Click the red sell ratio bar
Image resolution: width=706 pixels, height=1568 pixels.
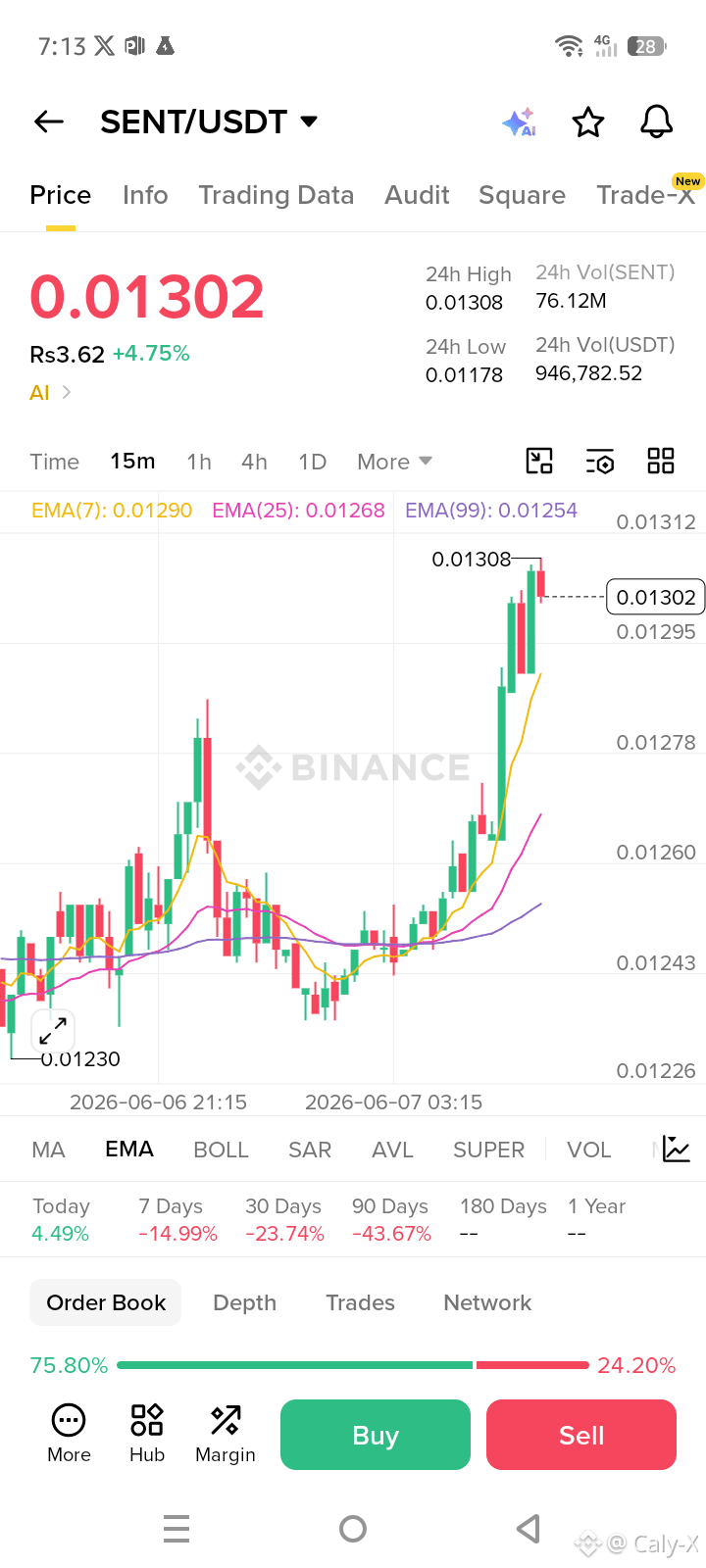tap(532, 1365)
